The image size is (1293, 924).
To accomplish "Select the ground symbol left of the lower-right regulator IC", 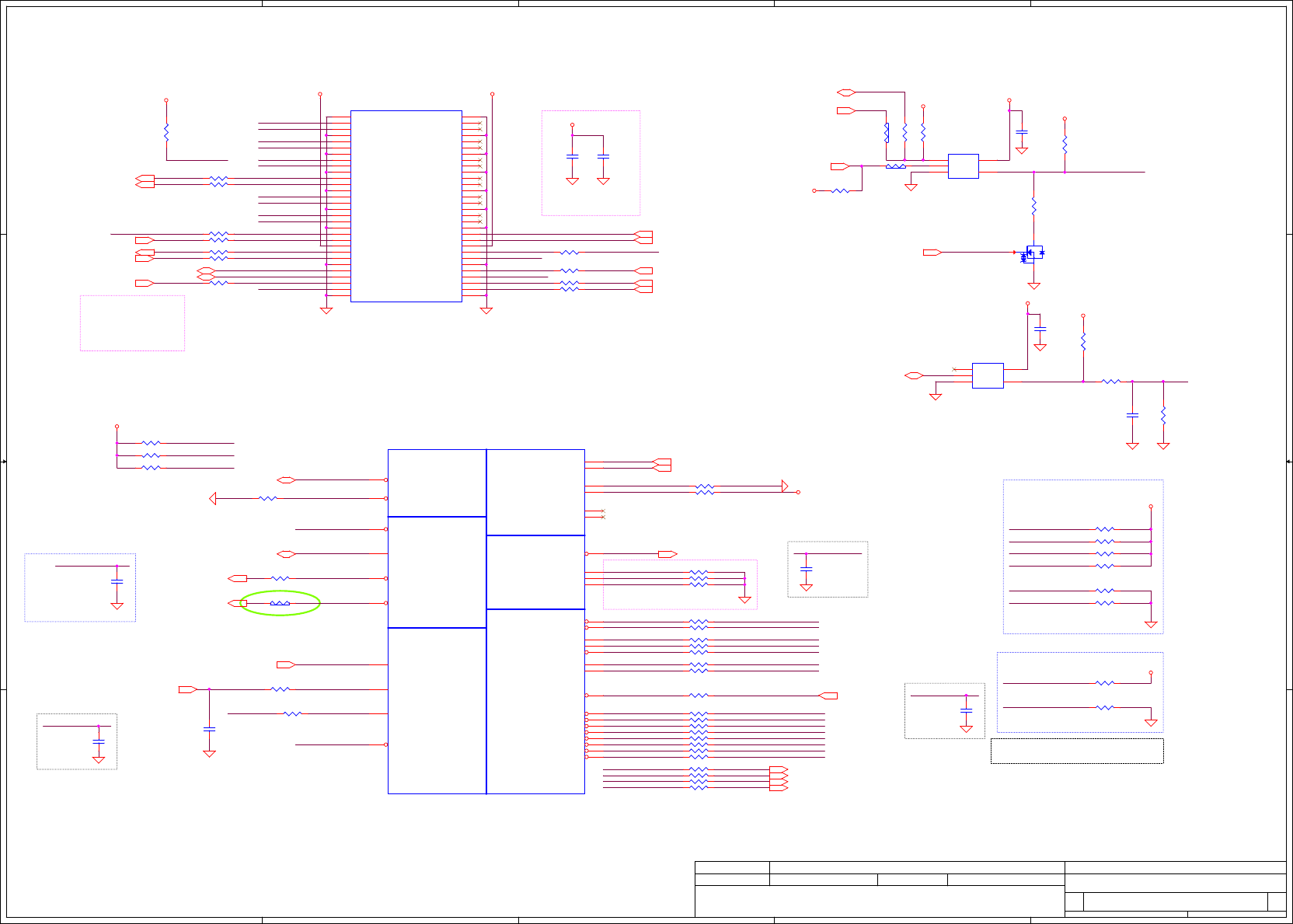I will point(936,397).
